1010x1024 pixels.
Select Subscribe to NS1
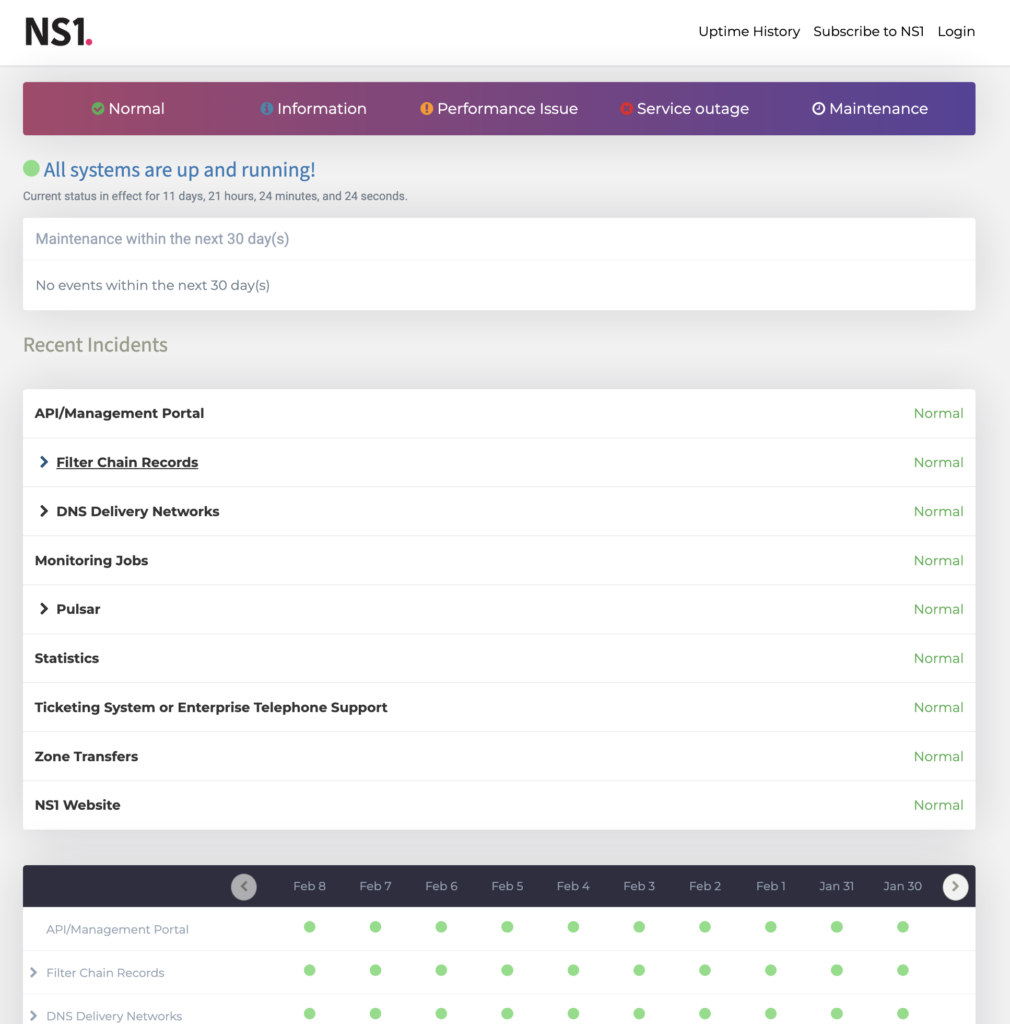point(868,31)
